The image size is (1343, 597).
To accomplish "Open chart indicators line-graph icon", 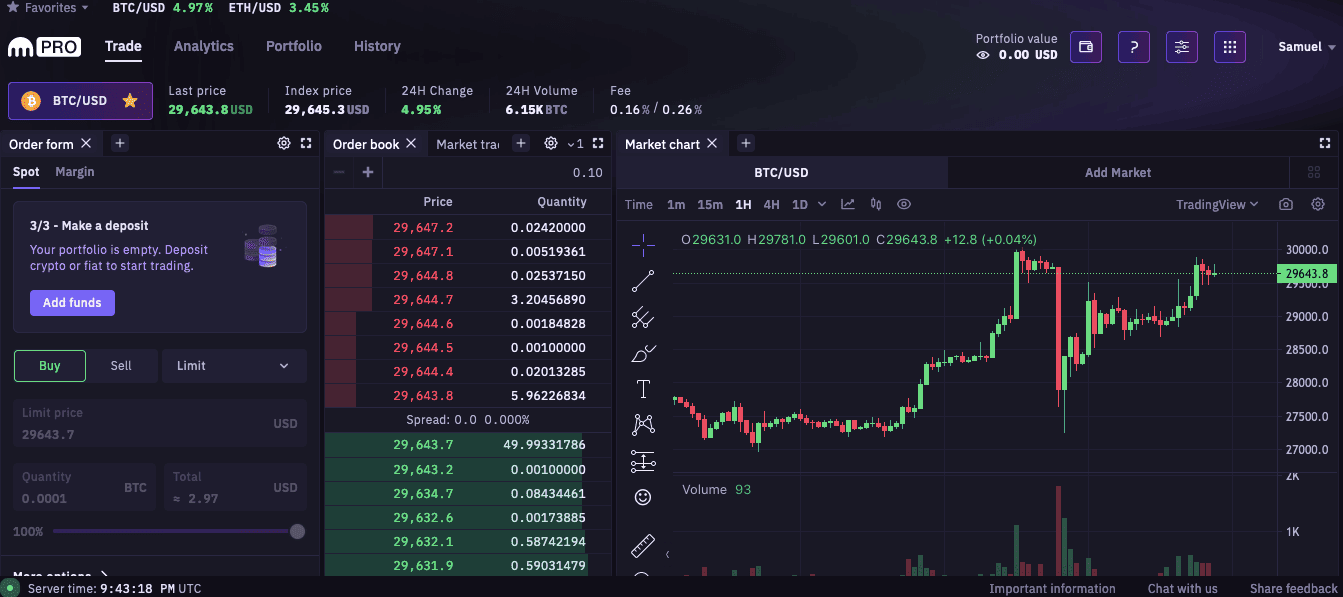I will coord(848,204).
